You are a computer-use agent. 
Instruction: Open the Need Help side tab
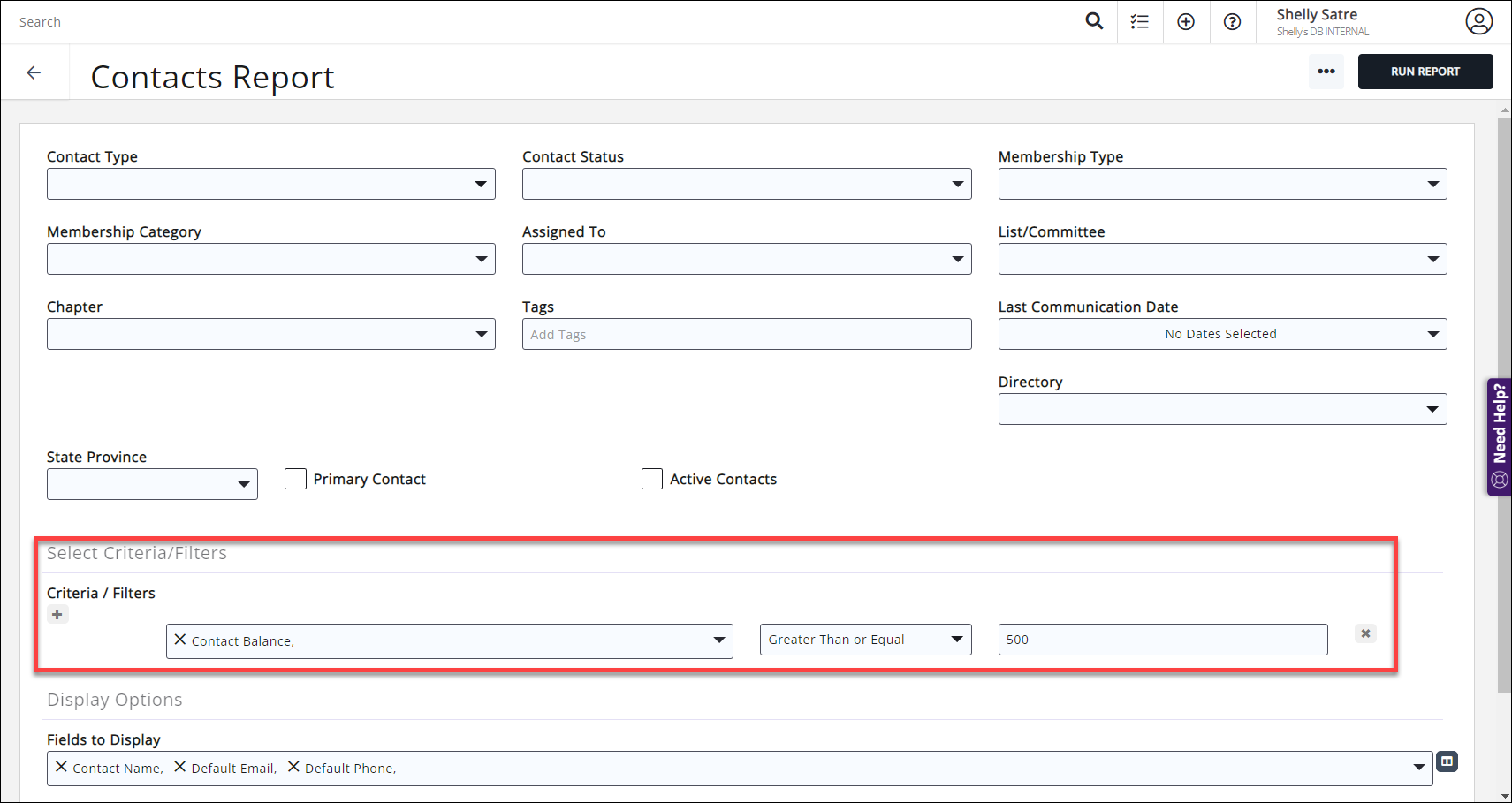(x=1499, y=436)
